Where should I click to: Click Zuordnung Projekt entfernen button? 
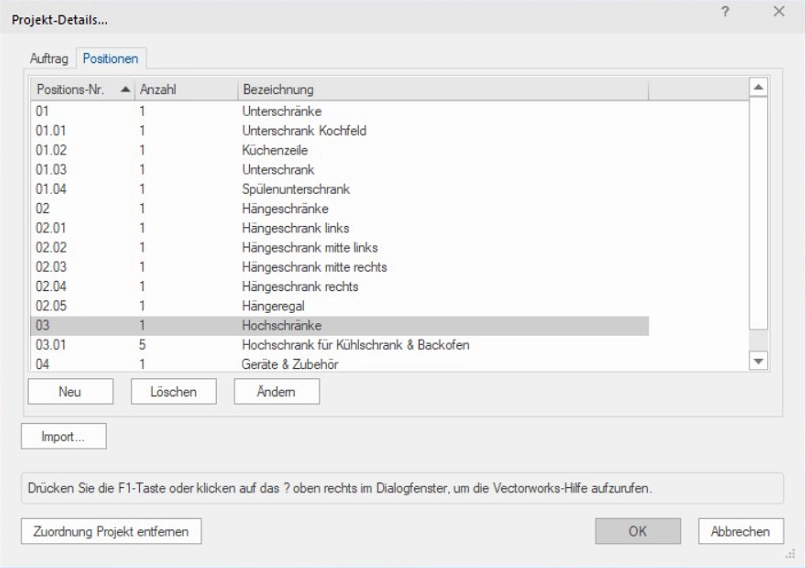pos(111,531)
